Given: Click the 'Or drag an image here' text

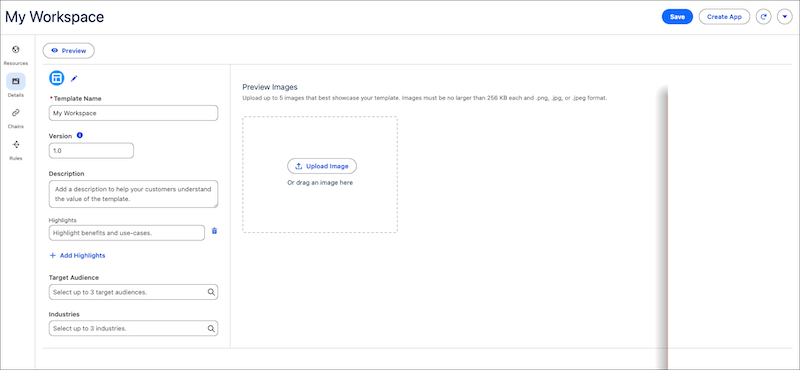Looking at the screenshot, I should [x=320, y=182].
